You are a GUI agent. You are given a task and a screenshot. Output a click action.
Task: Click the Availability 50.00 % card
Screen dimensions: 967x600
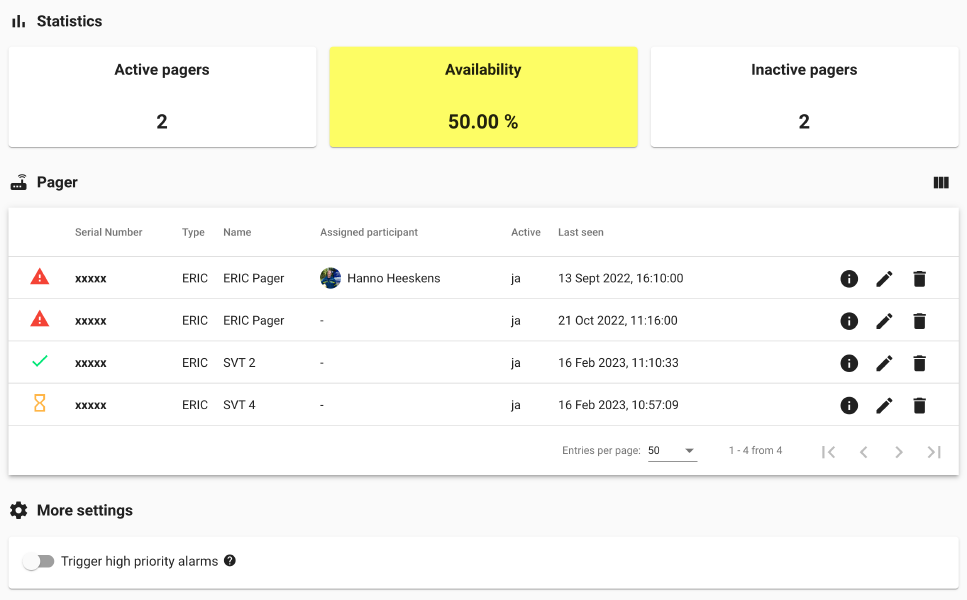(x=483, y=97)
